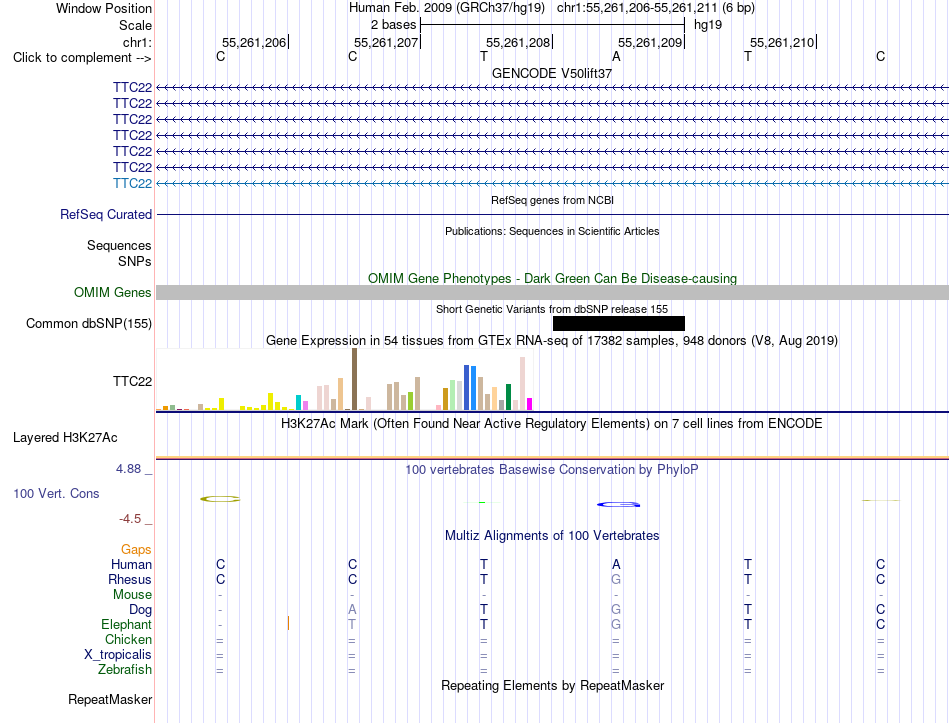The height and width of the screenshot is (723, 950).
Task: Select the X_tropicalis species row label
Action: [x=118, y=655]
